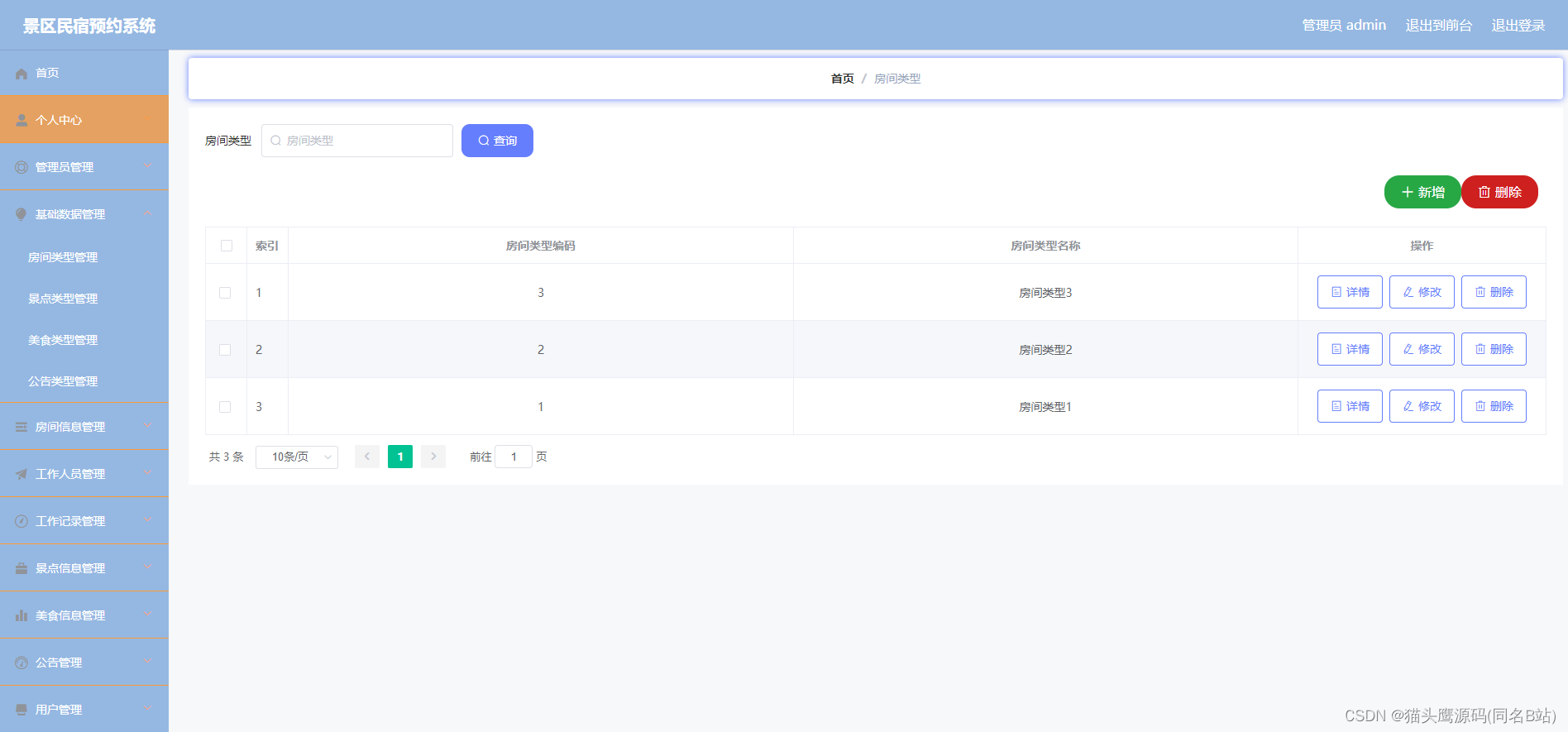The height and width of the screenshot is (732, 1568).
Task: Open the 10条/页 page size dropdown
Action: click(x=297, y=457)
